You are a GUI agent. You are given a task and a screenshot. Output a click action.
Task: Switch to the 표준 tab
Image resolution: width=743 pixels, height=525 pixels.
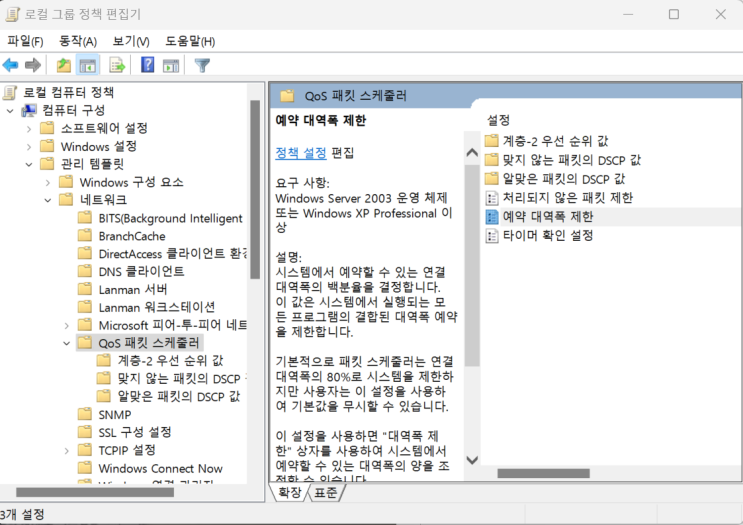tap(326, 492)
